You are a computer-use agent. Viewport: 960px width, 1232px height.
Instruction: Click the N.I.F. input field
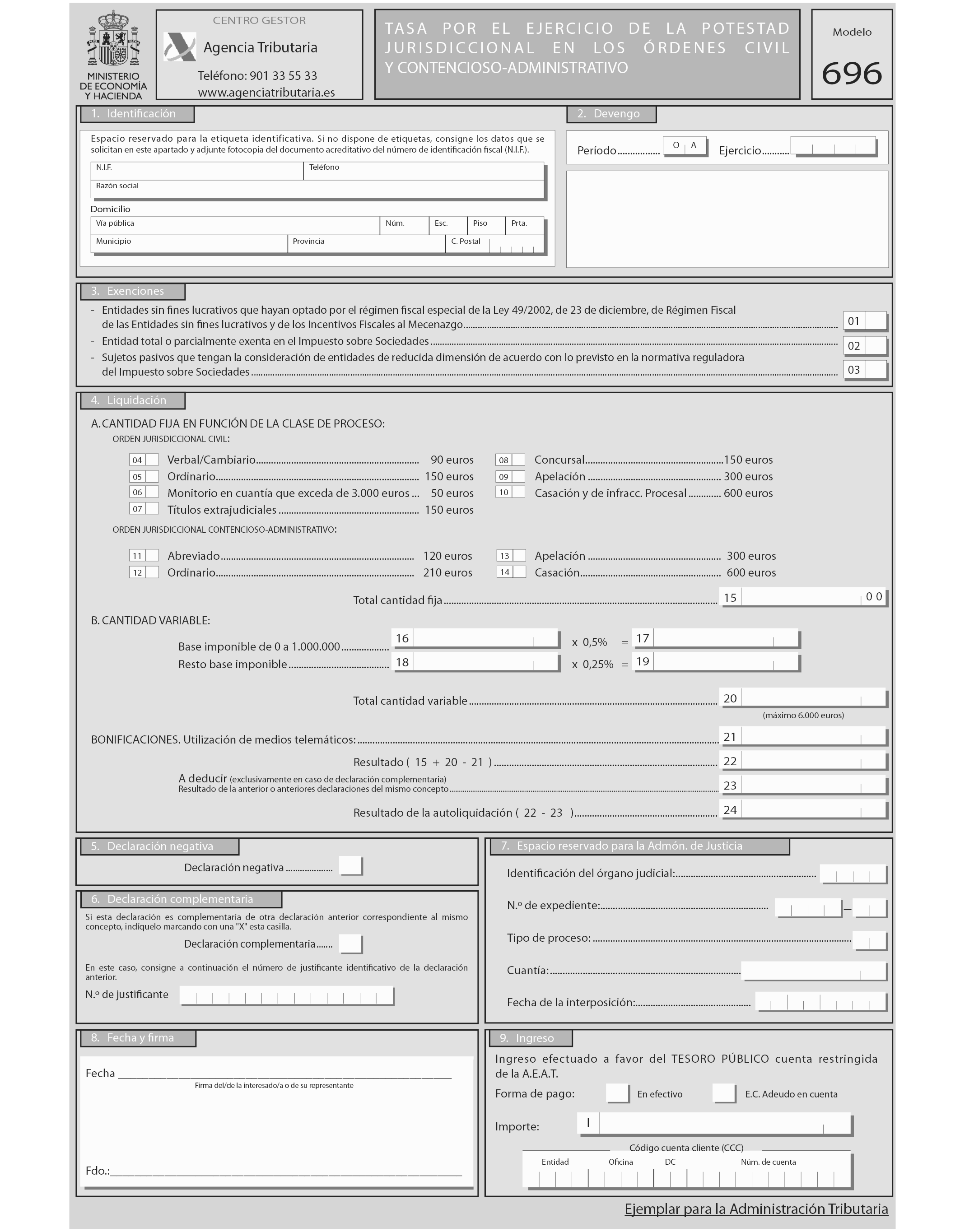coord(197,172)
